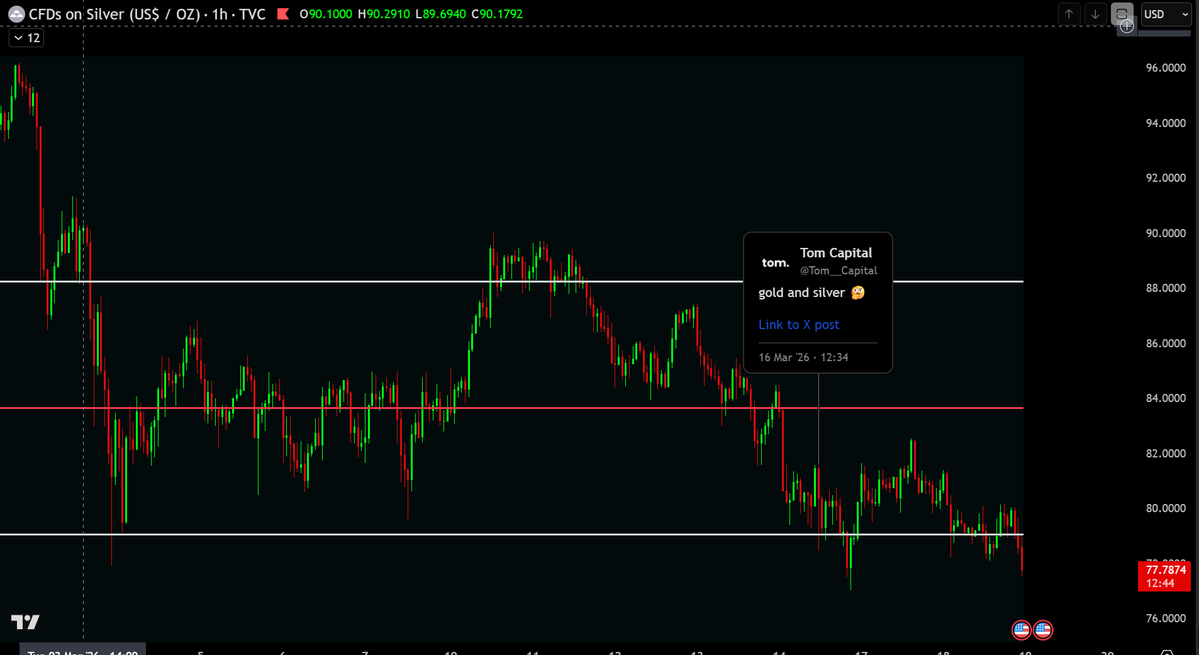The width and height of the screenshot is (1199, 655).
Task: Click the low value L89.6940
Action: tap(440, 14)
